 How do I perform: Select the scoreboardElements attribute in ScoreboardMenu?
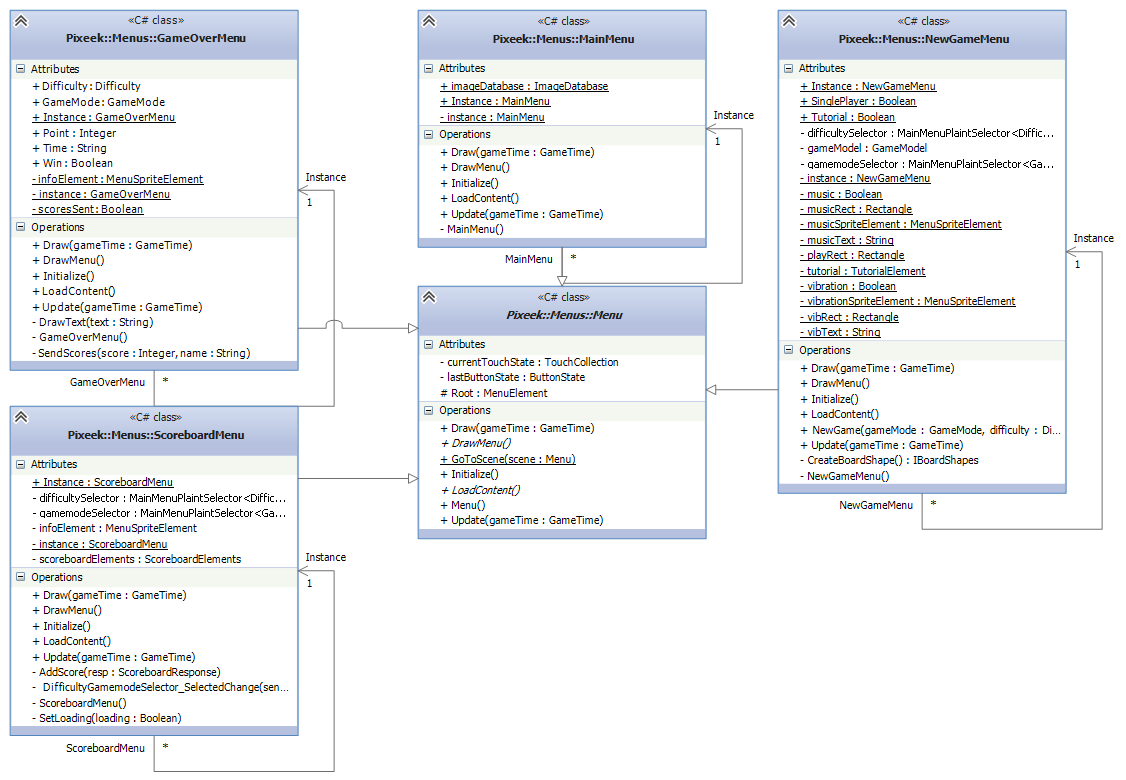point(140,559)
